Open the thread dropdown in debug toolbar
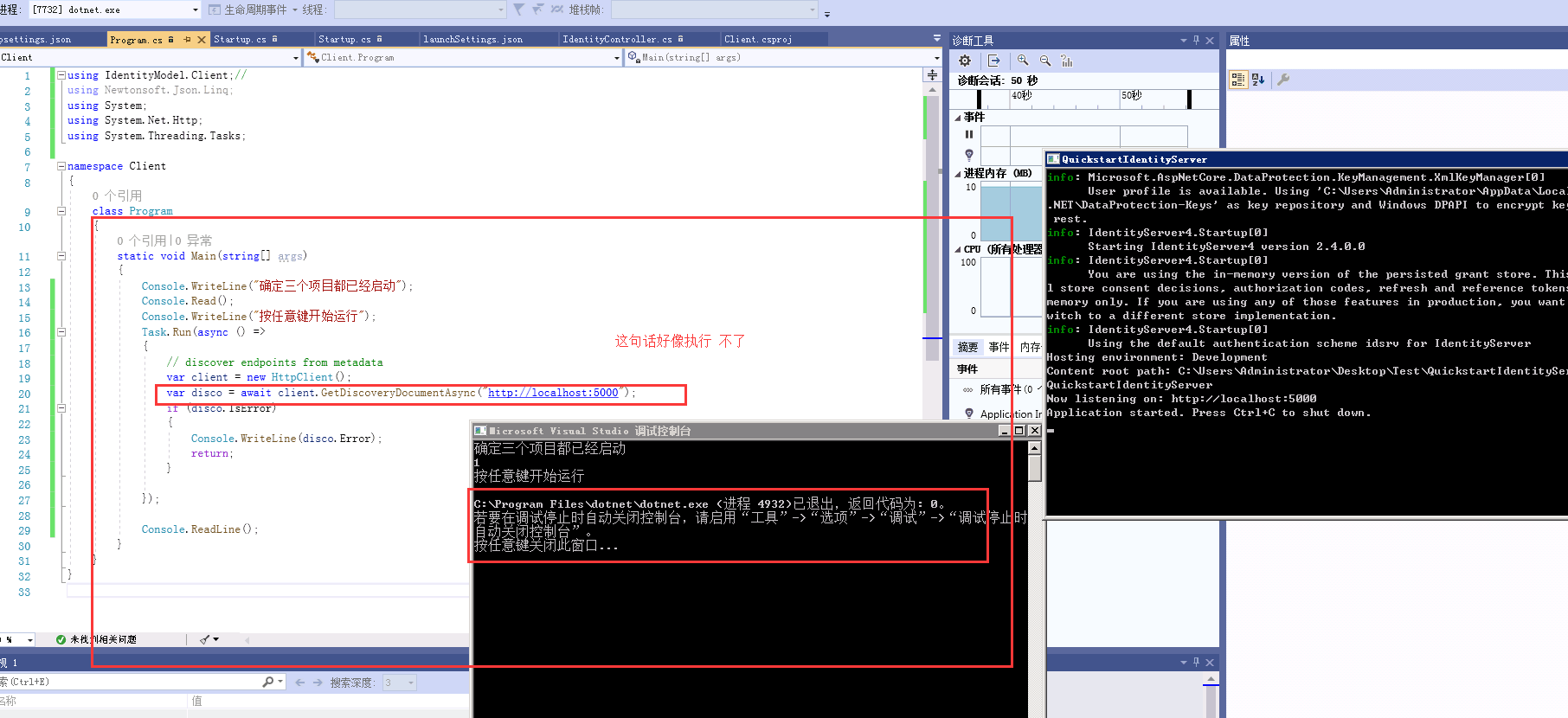The image size is (1568, 718). [x=501, y=10]
